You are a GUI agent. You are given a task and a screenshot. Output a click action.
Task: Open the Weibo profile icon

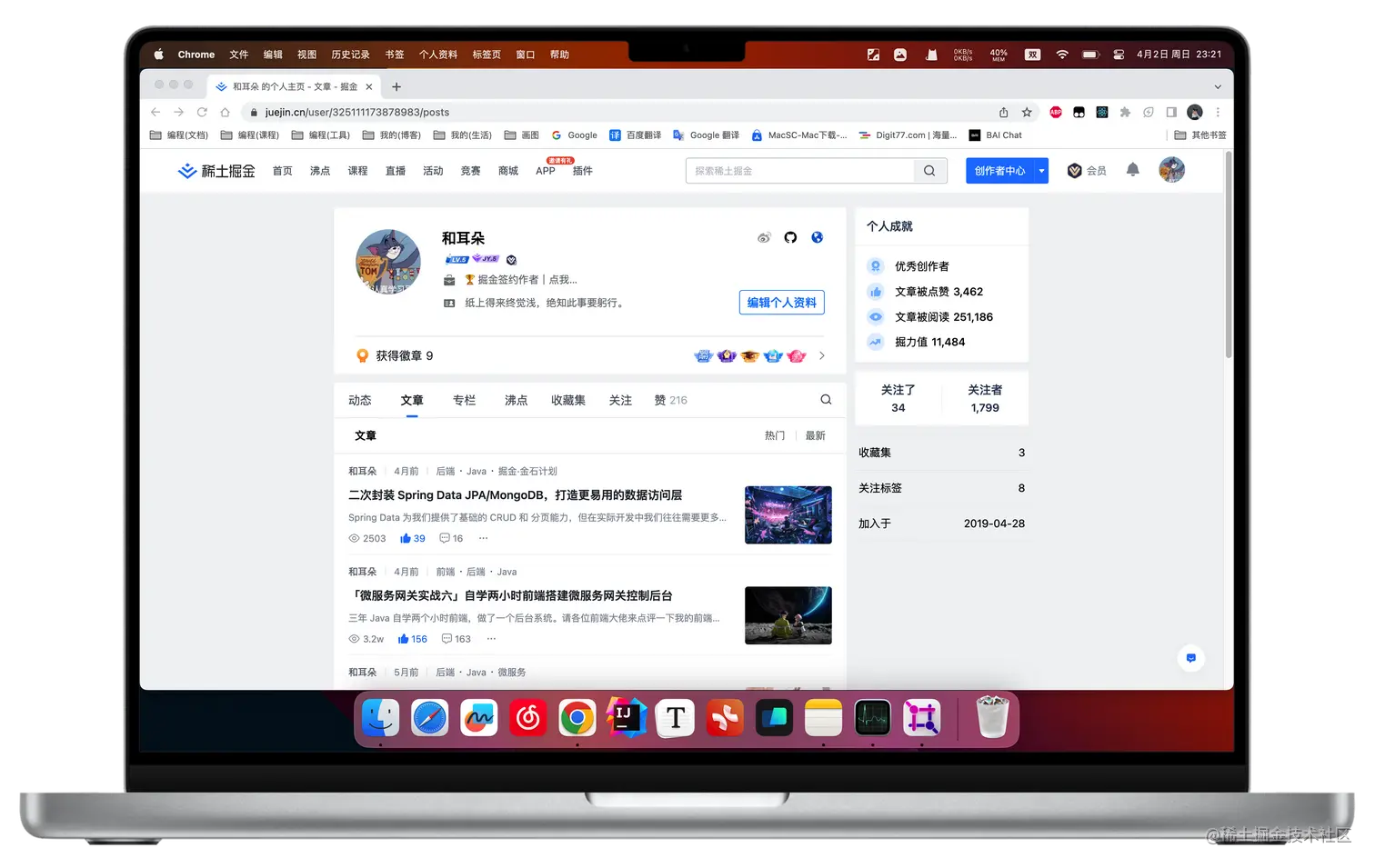(764, 238)
